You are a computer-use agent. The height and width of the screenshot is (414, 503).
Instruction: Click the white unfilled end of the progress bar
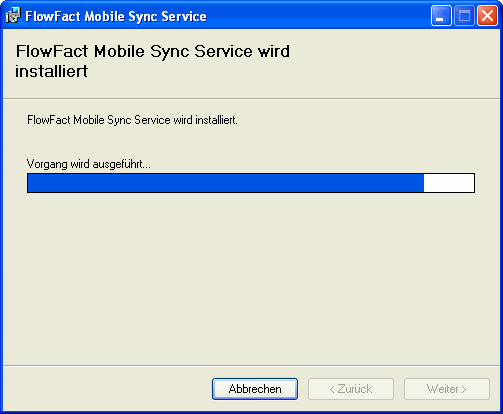[449, 183]
